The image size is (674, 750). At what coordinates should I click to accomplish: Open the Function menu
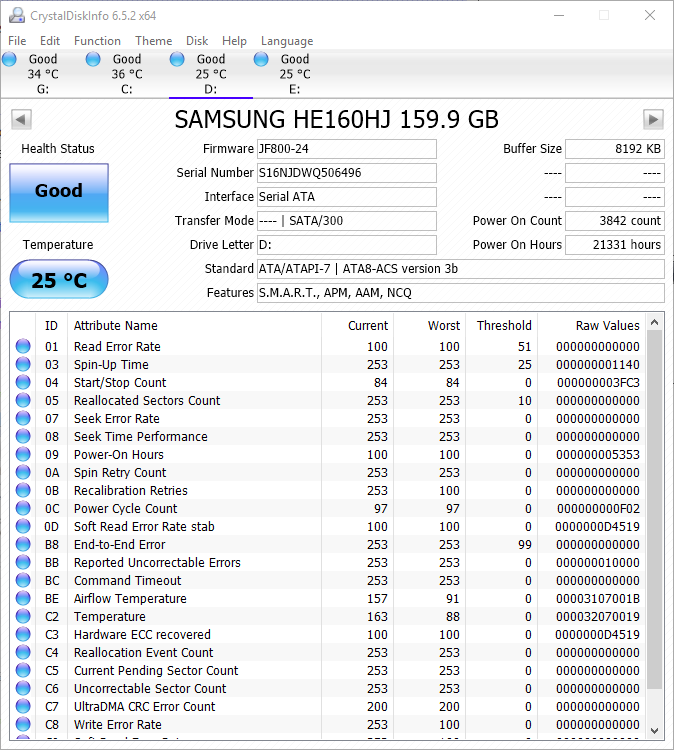coord(97,41)
